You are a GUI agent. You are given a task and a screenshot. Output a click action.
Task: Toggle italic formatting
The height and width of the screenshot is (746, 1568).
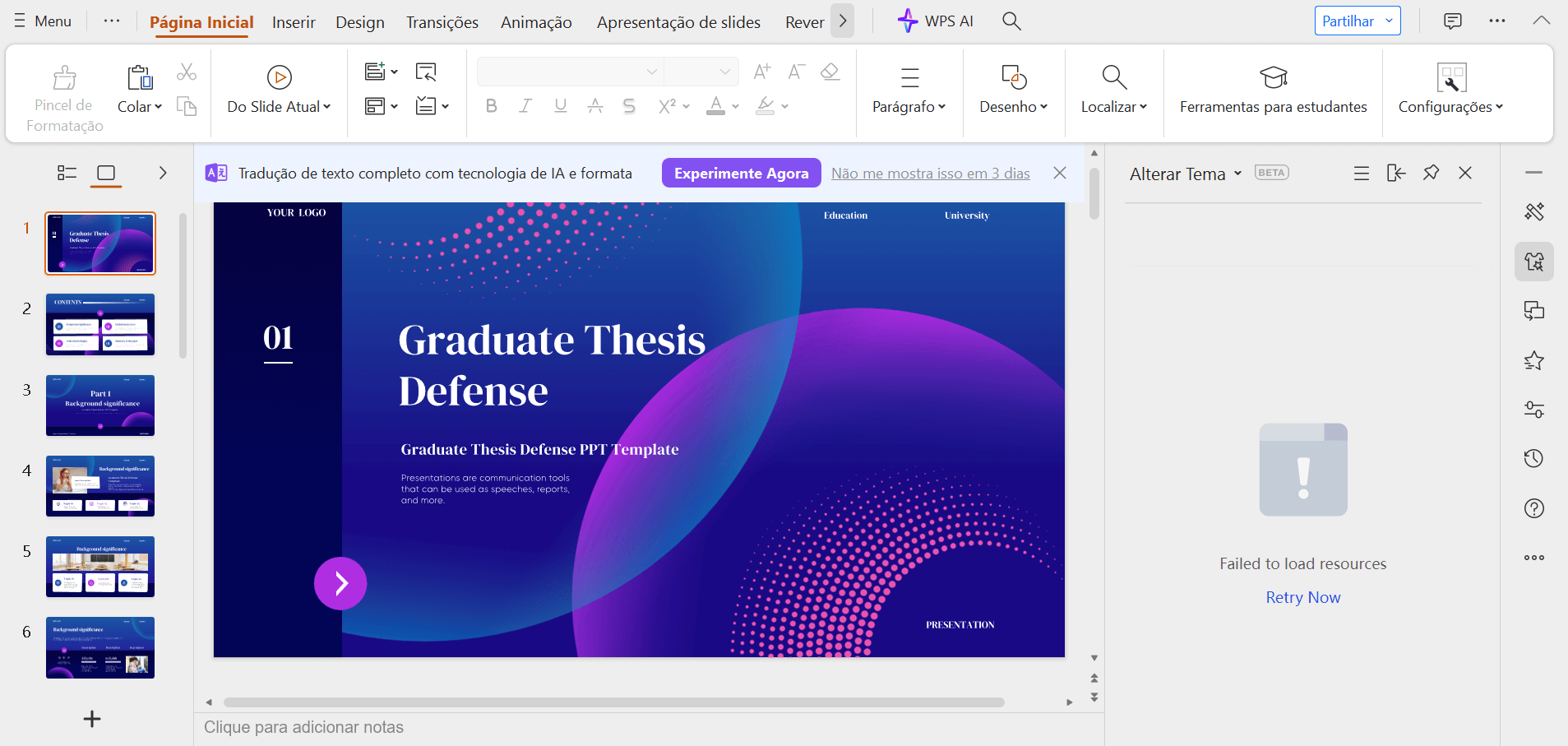coord(525,105)
